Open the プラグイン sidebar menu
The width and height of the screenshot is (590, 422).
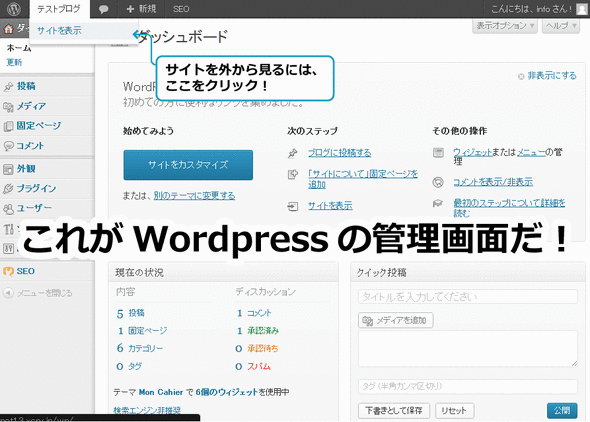coord(36,188)
